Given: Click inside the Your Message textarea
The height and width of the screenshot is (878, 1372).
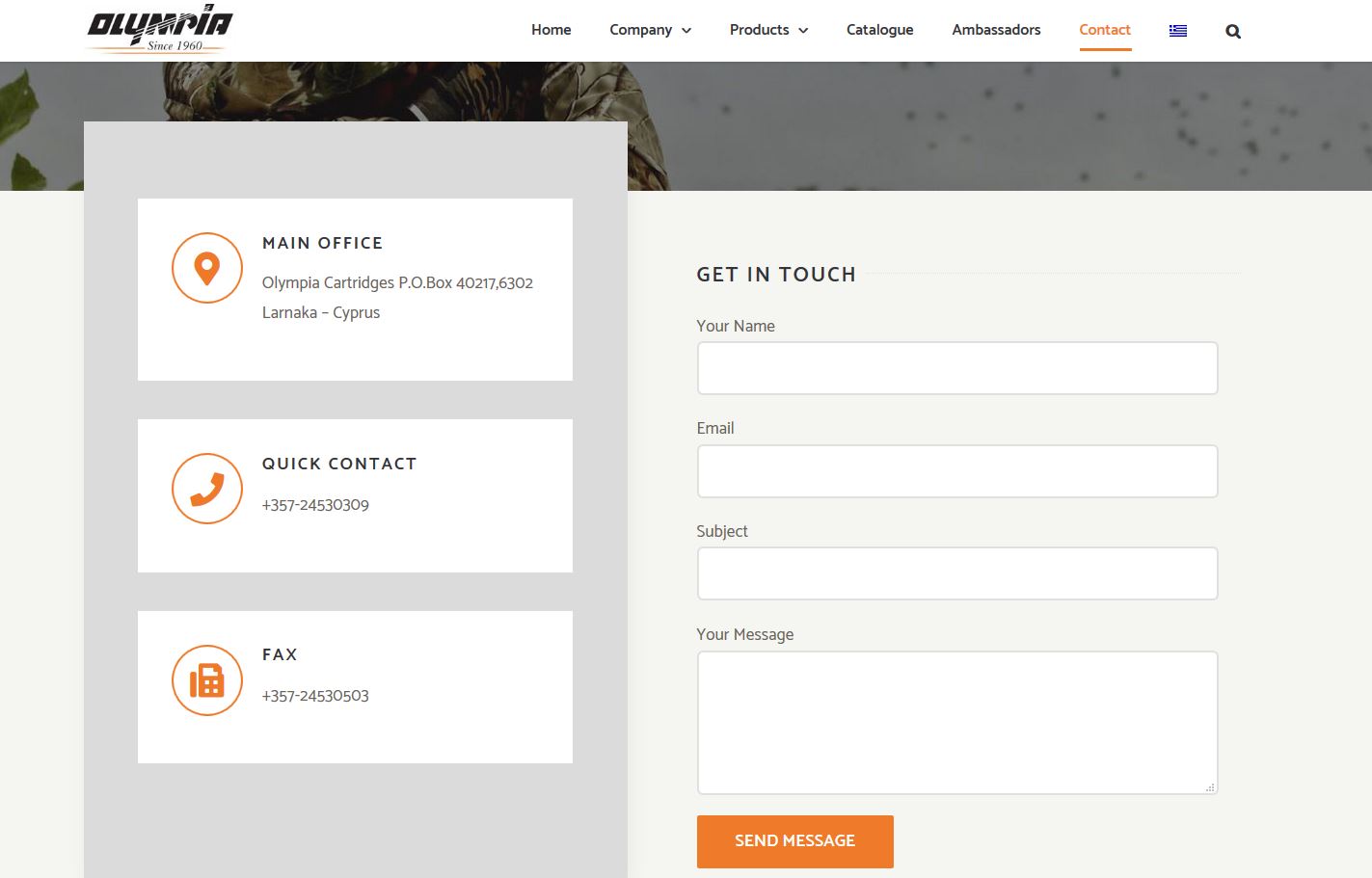Looking at the screenshot, I should click(x=956, y=722).
